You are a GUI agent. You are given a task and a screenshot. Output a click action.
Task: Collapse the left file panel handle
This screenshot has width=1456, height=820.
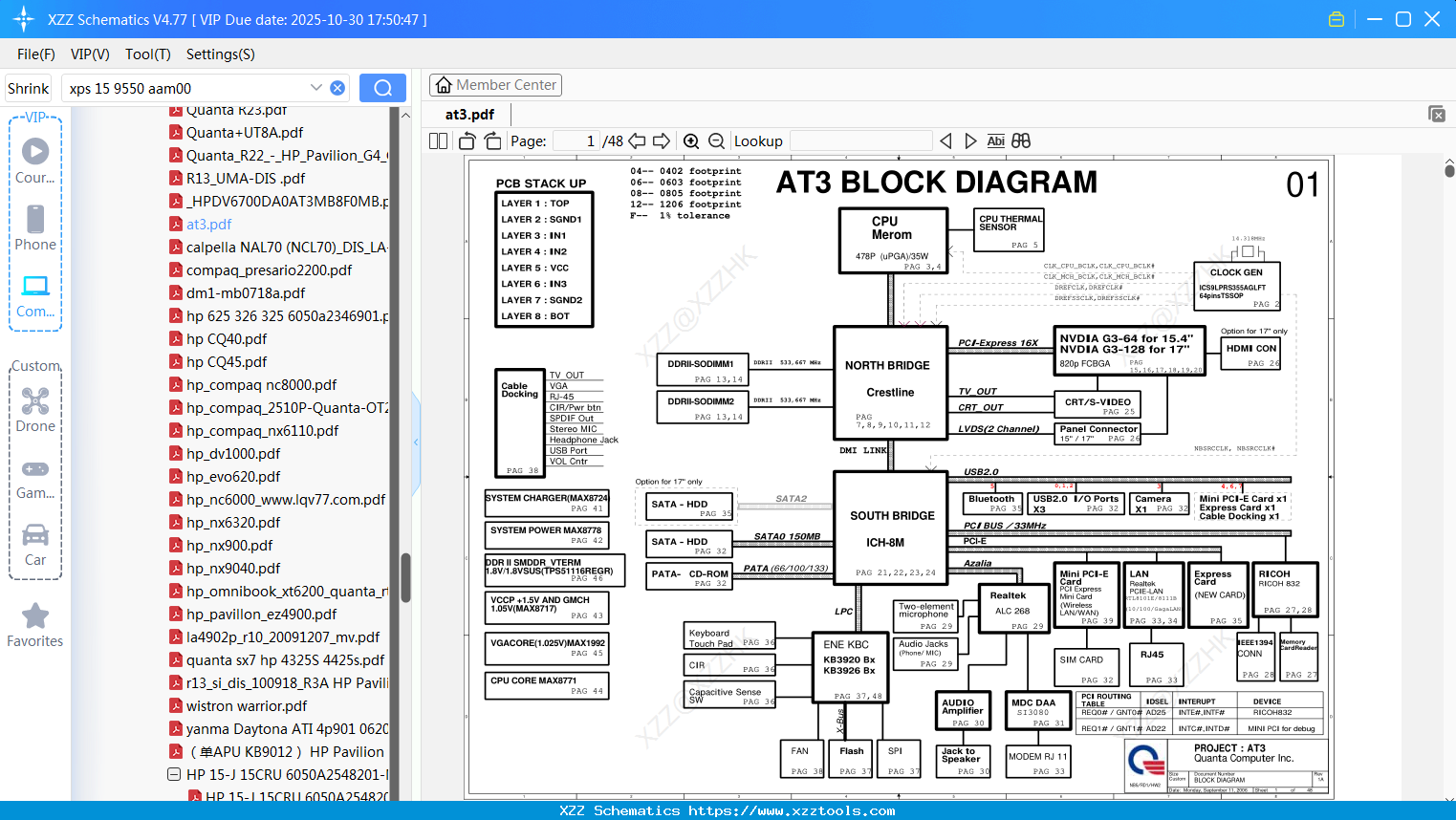click(416, 442)
